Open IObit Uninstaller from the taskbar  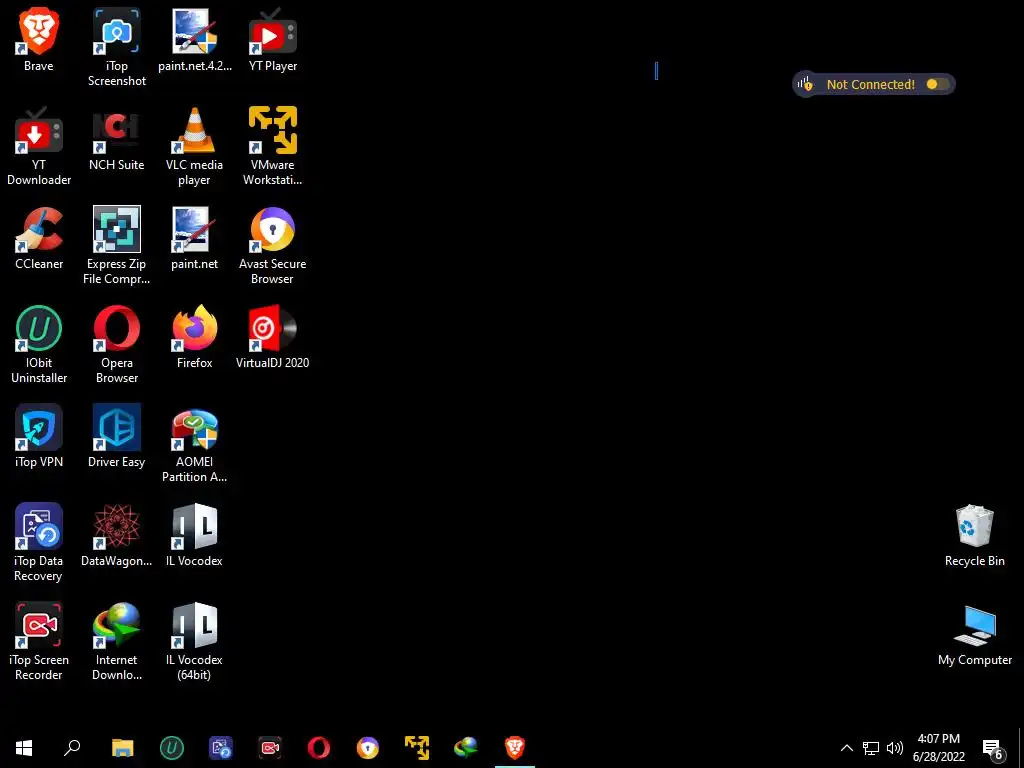pyautogui.click(x=172, y=748)
